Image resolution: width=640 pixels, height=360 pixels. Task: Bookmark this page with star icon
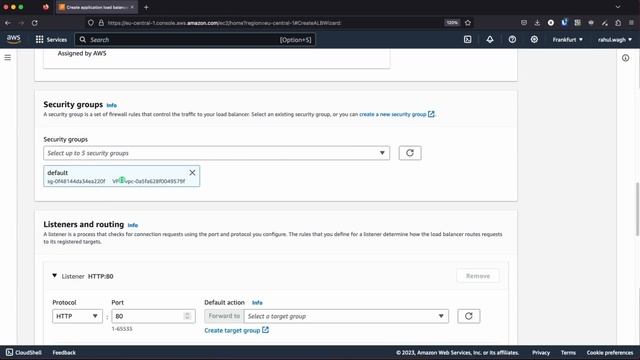(x=468, y=23)
